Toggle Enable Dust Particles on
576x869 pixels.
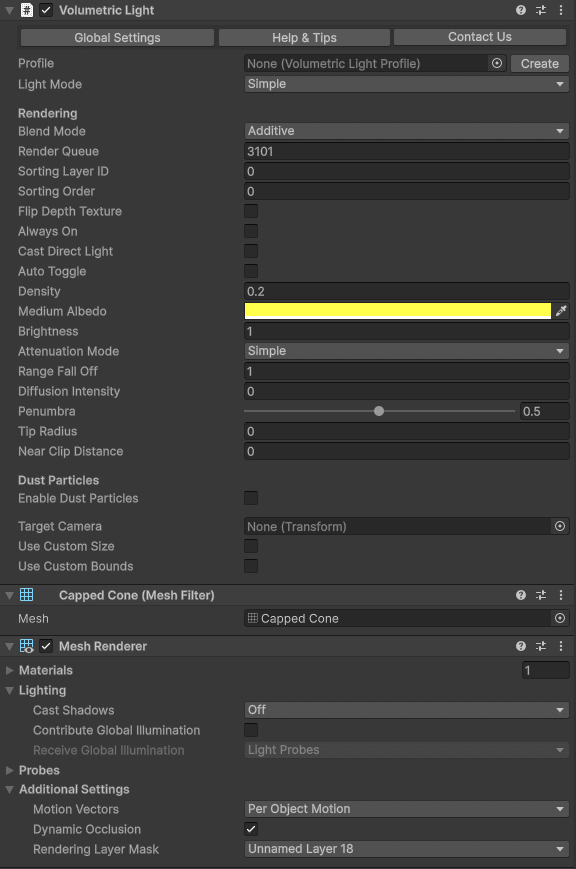pos(250,498)
